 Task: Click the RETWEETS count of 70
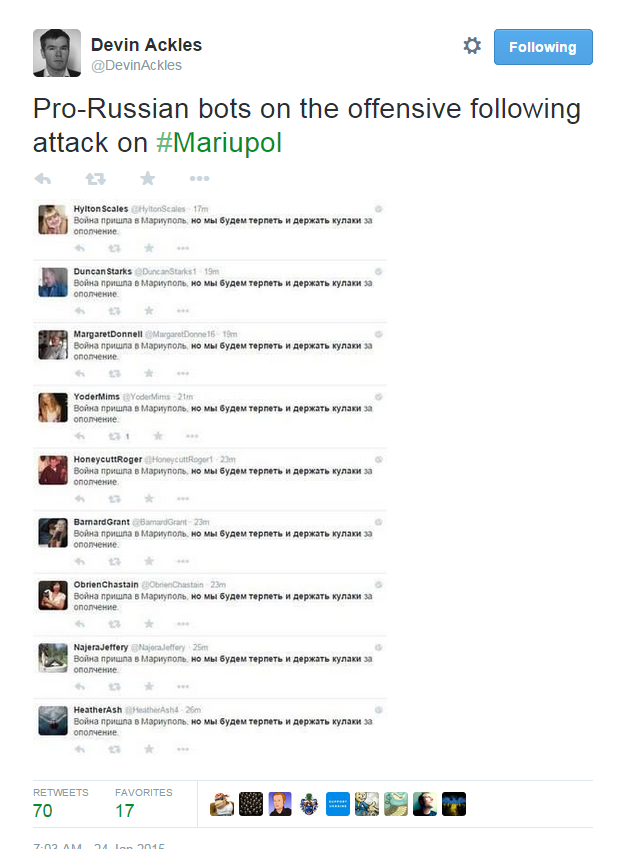click(43, 811)
